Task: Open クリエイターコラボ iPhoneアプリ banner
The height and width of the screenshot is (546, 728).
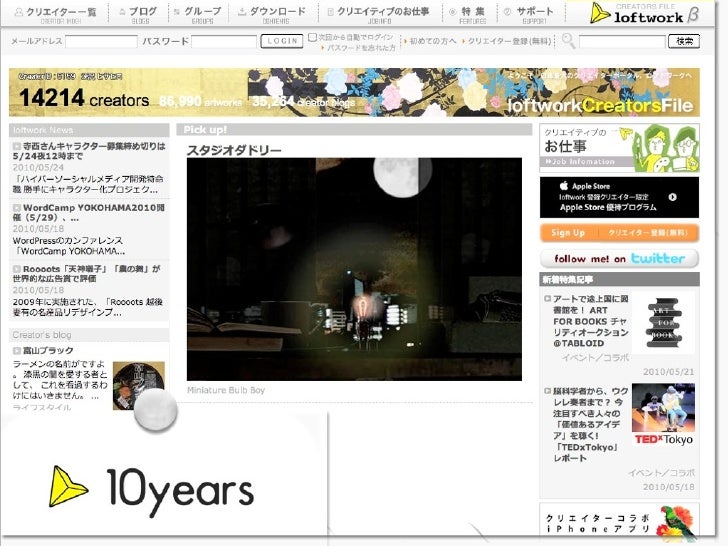Action: click(619, 523)
